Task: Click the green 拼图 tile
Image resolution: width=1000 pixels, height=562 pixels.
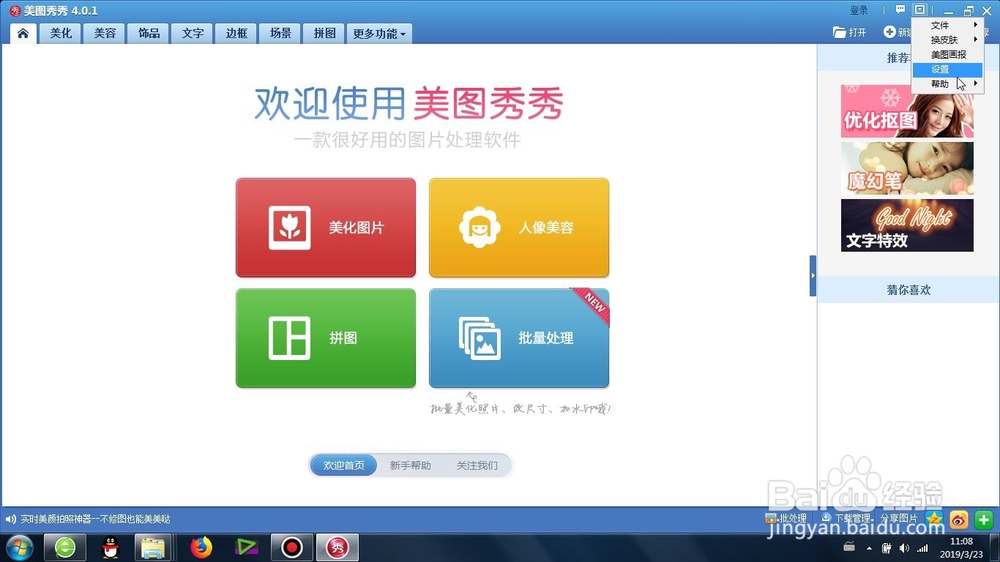Action: coord(325,338)
